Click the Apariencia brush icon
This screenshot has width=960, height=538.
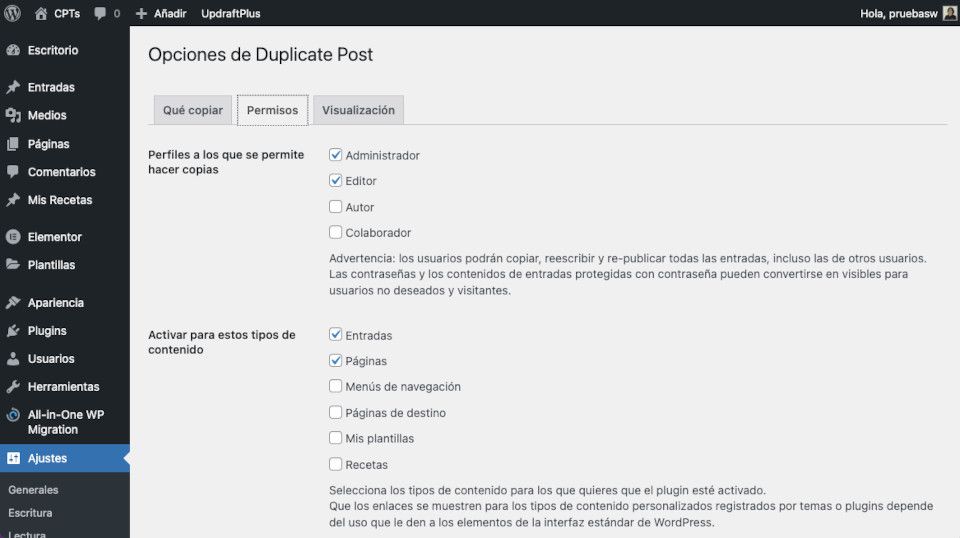13,302
